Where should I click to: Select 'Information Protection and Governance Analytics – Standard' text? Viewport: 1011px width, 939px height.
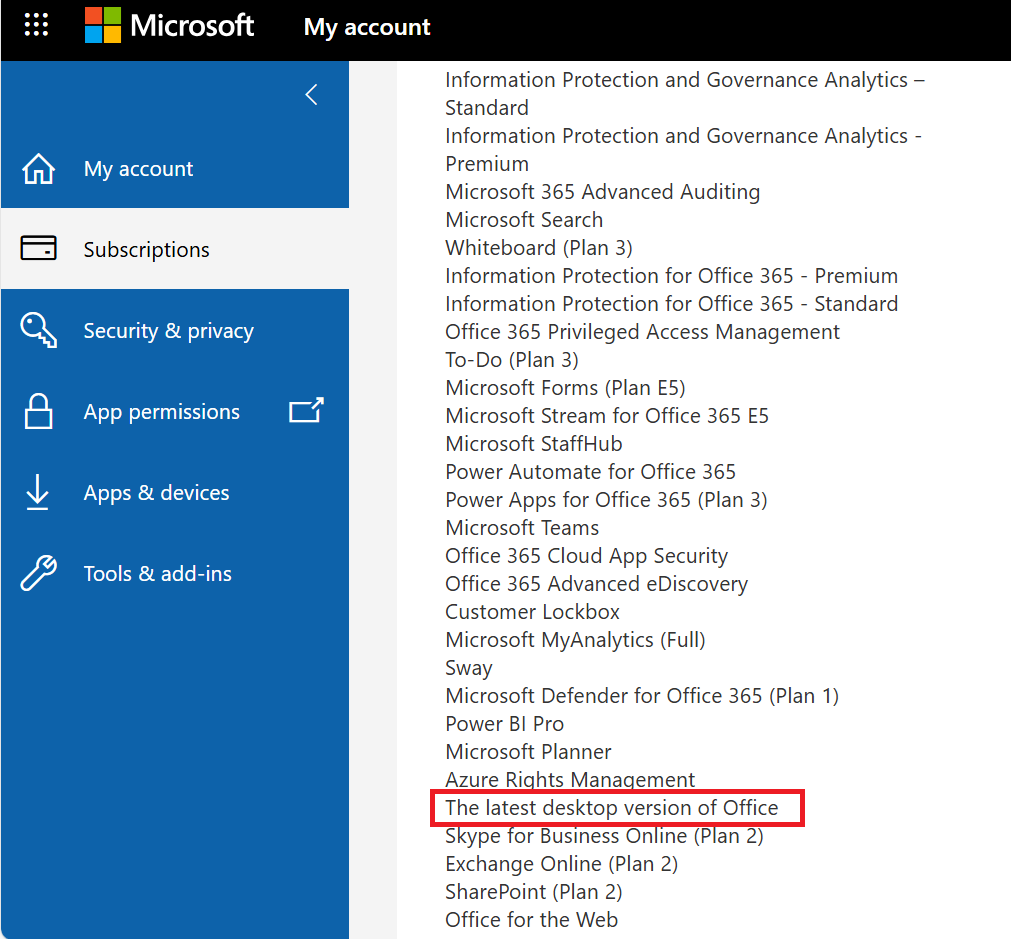pyautogui.click(x=685, y=94)
